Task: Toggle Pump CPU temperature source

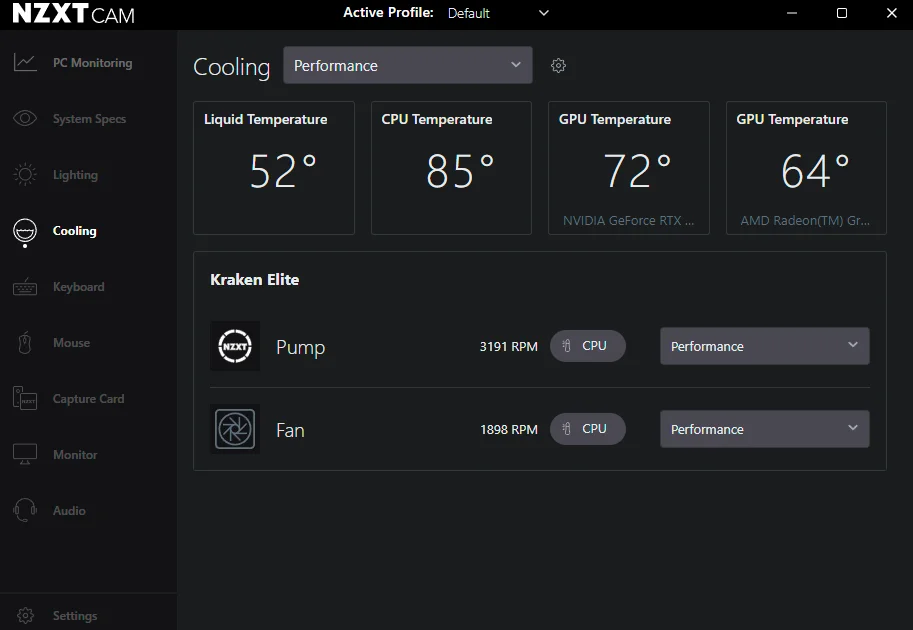Action: tap(587, 346)
